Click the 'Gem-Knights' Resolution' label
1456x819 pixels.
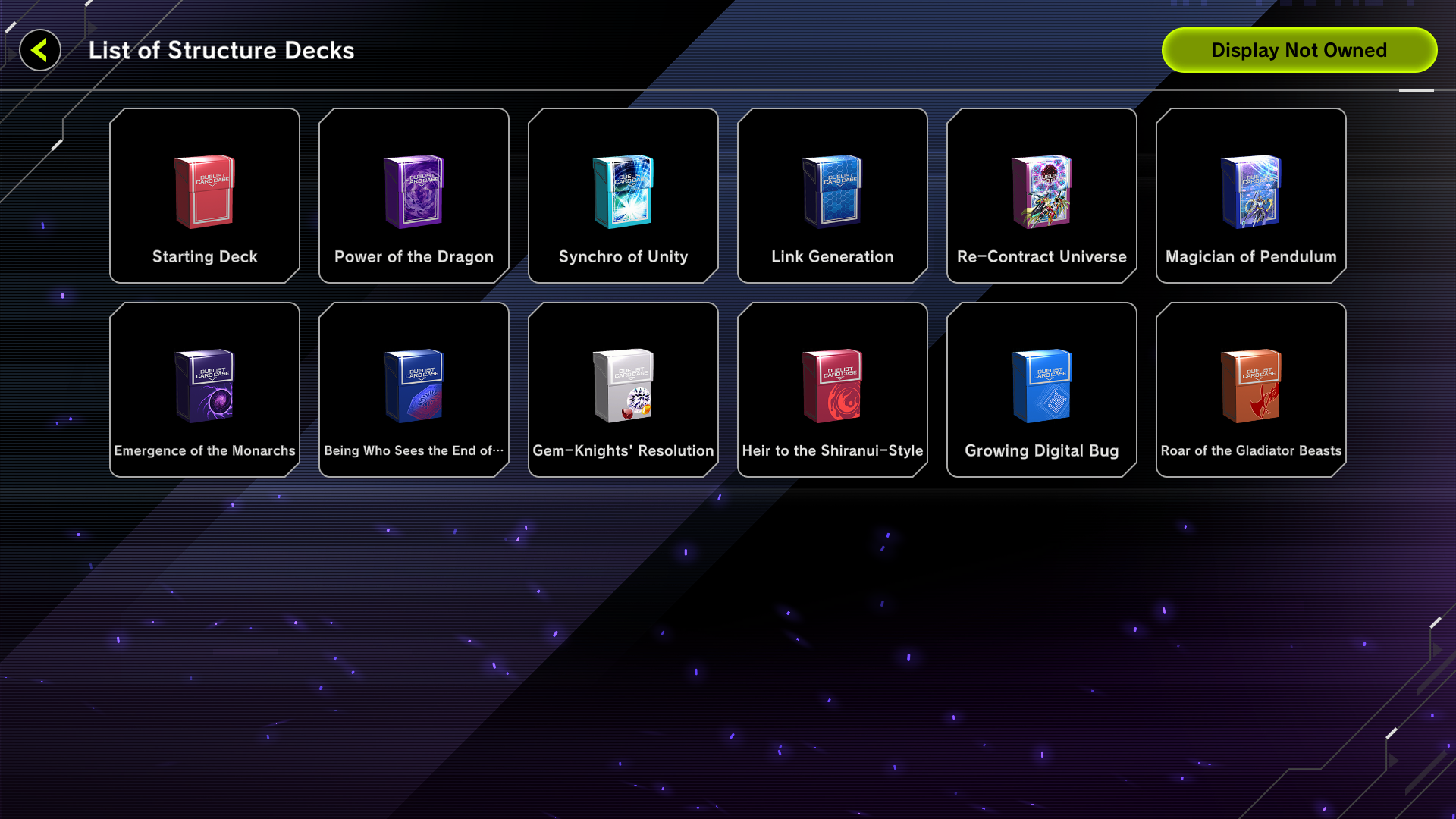623,450
